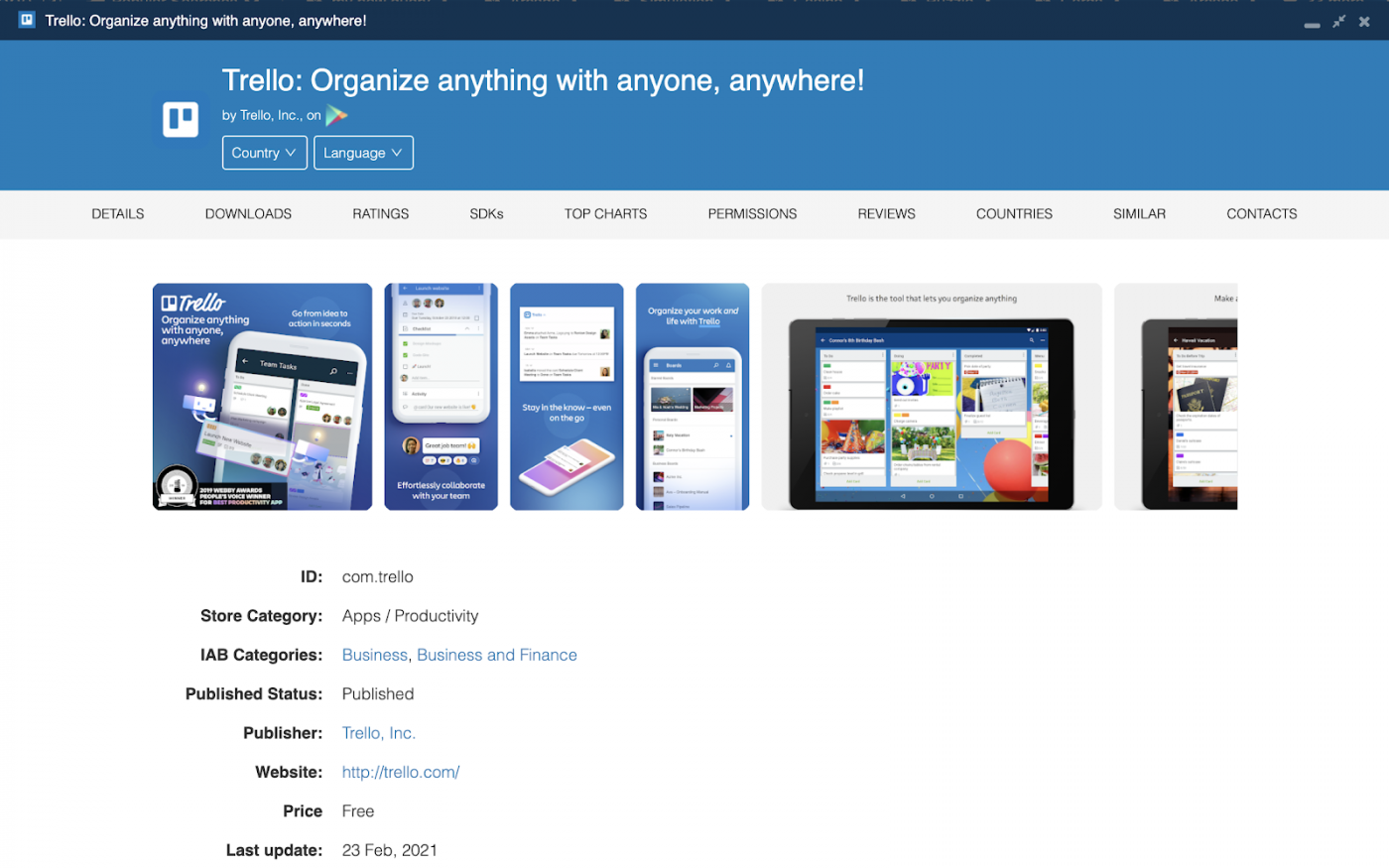This screenshot has width=1389, height=868.
Task: Open the Trello, Inc. publisher link
Action: point(378,732)
